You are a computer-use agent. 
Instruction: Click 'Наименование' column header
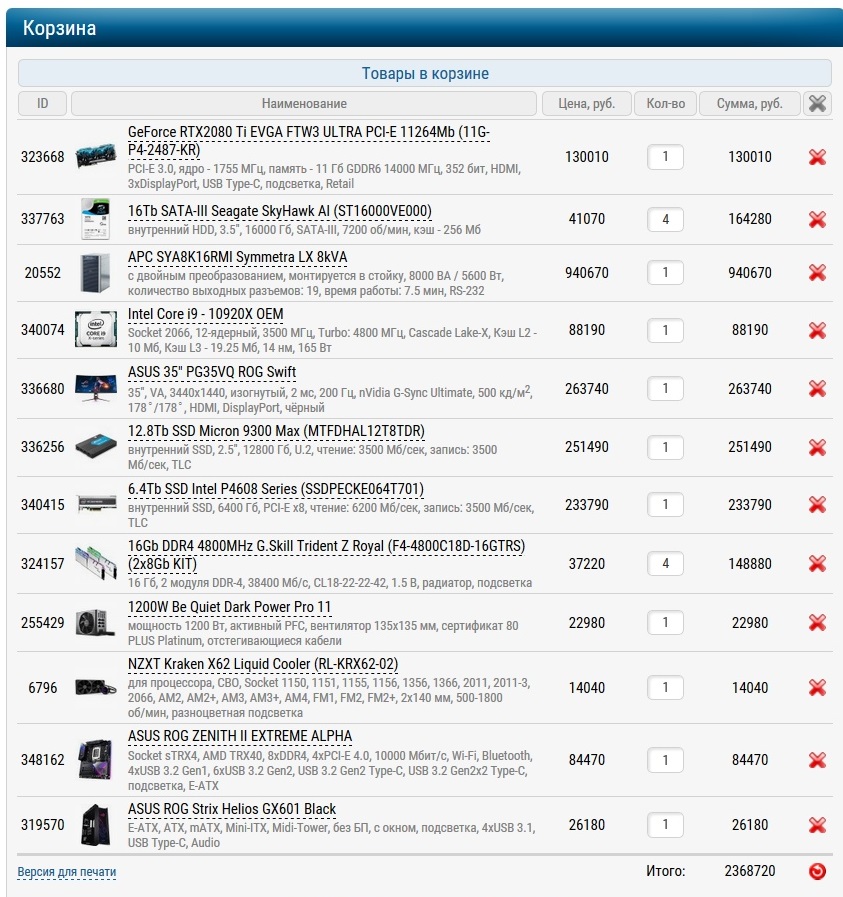click(304, 104)
